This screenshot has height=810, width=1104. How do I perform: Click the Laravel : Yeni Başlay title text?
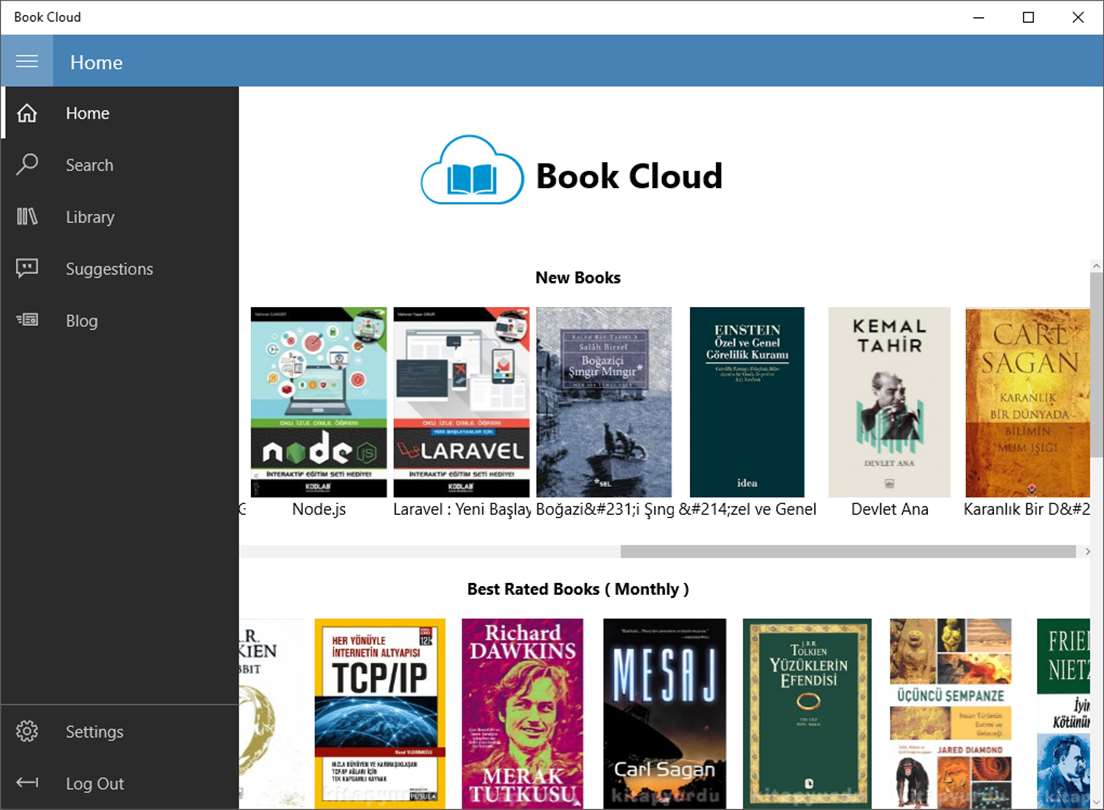[461, 509]
